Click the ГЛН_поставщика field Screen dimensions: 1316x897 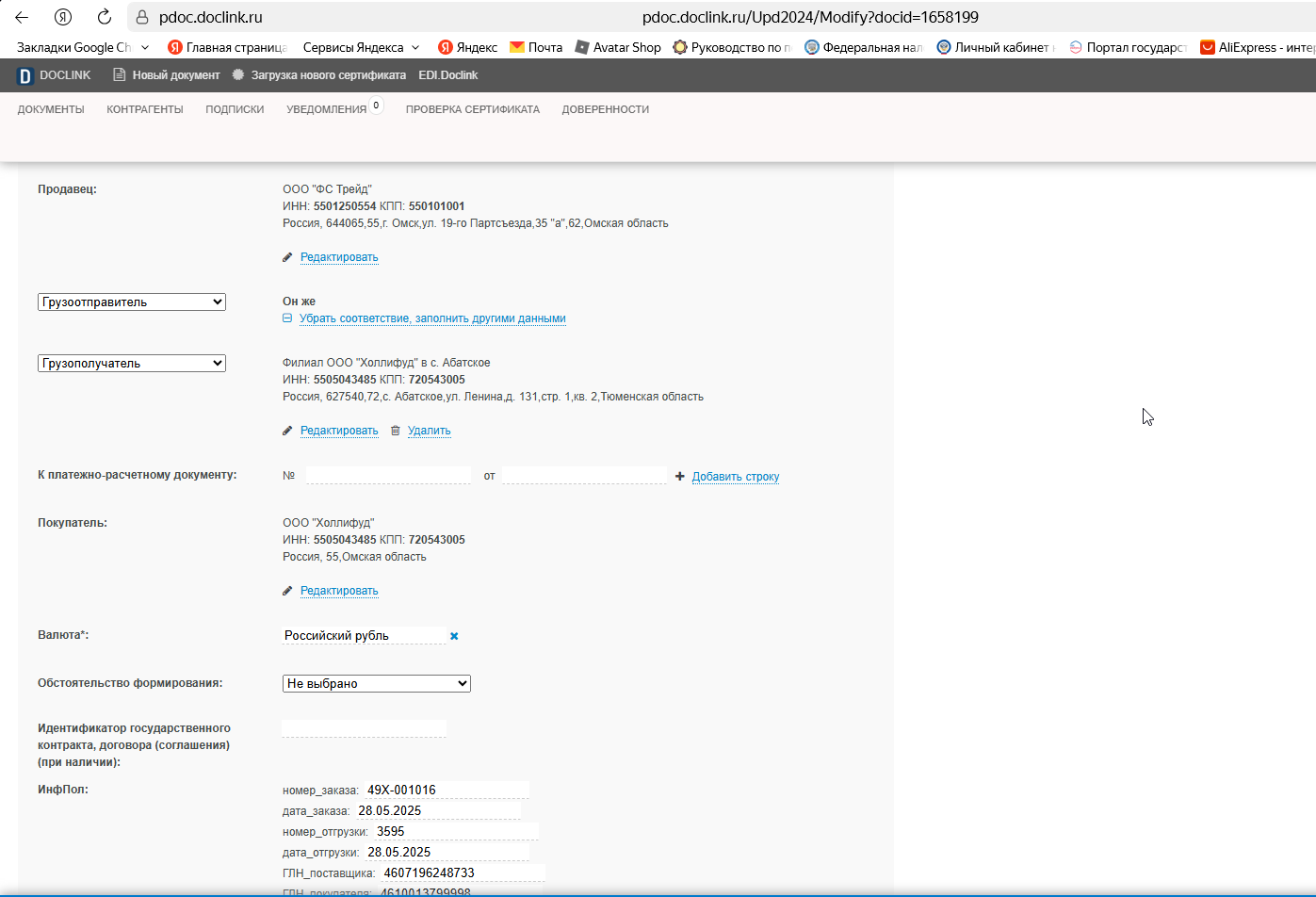(463, 873)
